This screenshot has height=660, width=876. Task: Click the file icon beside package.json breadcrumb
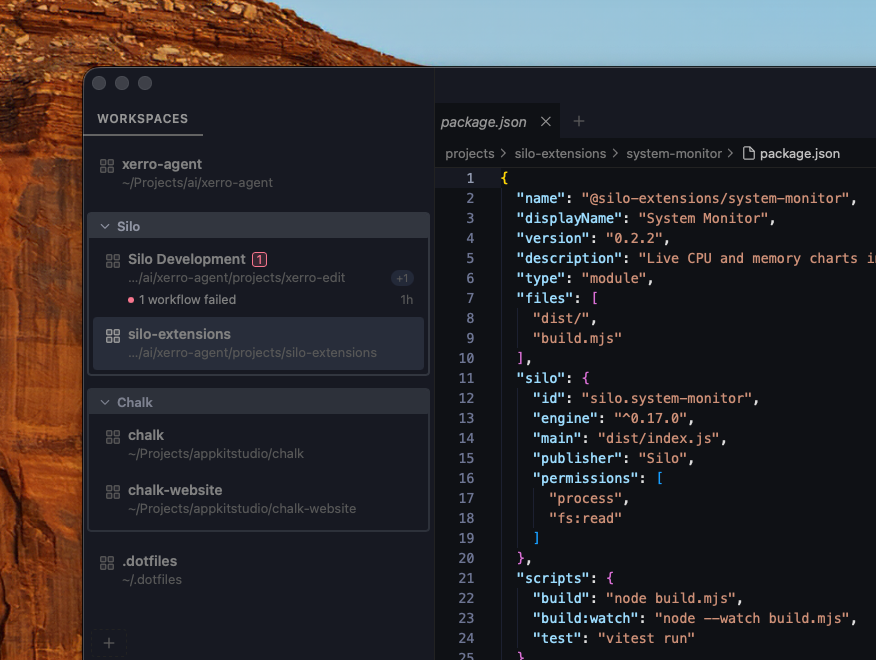pos(749,153)
